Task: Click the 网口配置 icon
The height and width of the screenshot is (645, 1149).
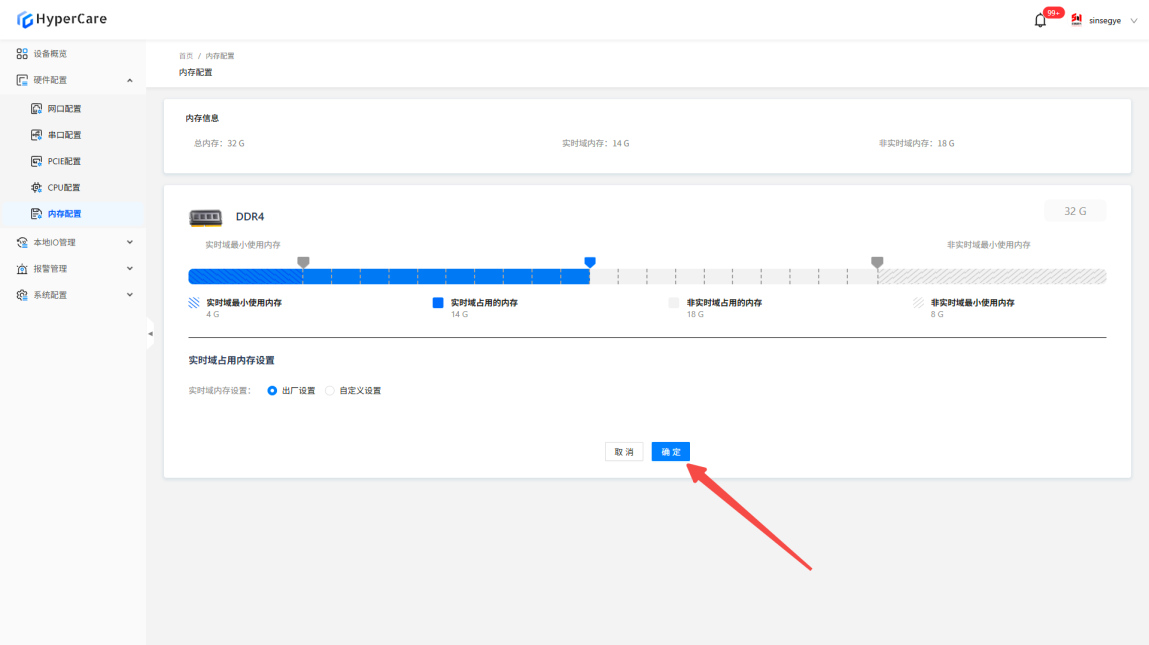Action: pyautogui.click(x=36, y=108)
